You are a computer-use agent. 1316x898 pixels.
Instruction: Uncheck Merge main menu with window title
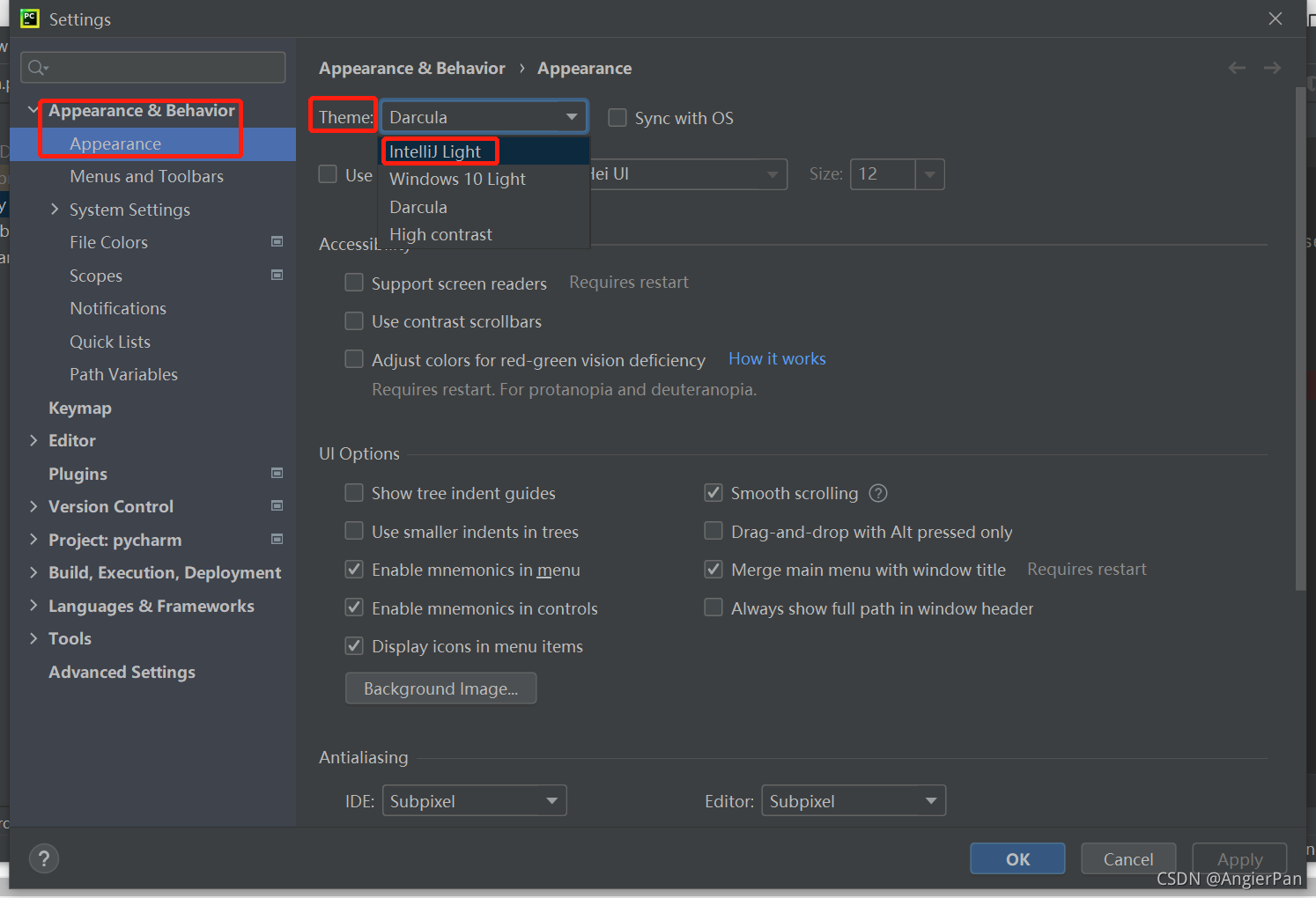click(713, 570)
